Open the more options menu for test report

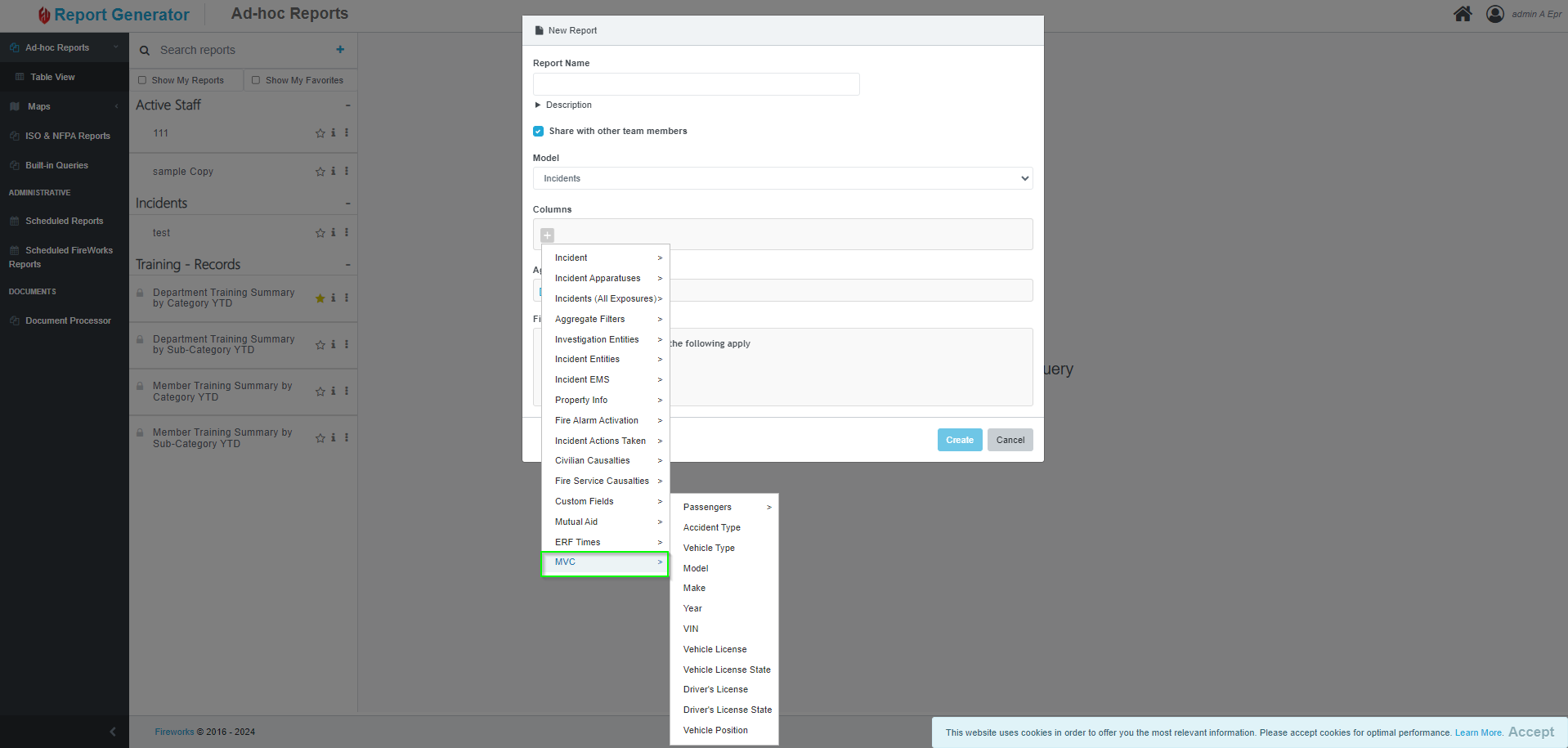click(347, 233)
